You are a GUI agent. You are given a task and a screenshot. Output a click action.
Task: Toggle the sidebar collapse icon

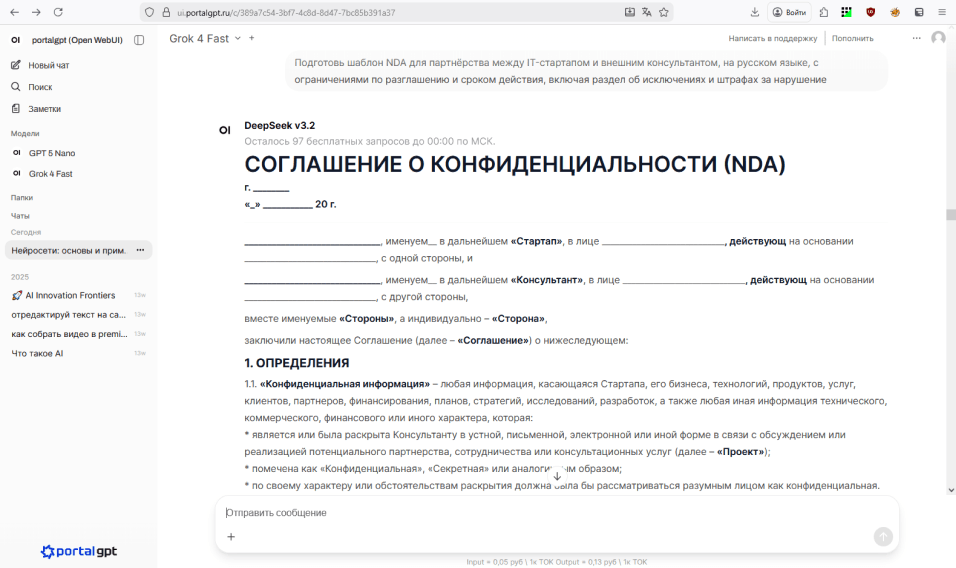[x=139, y=40]
